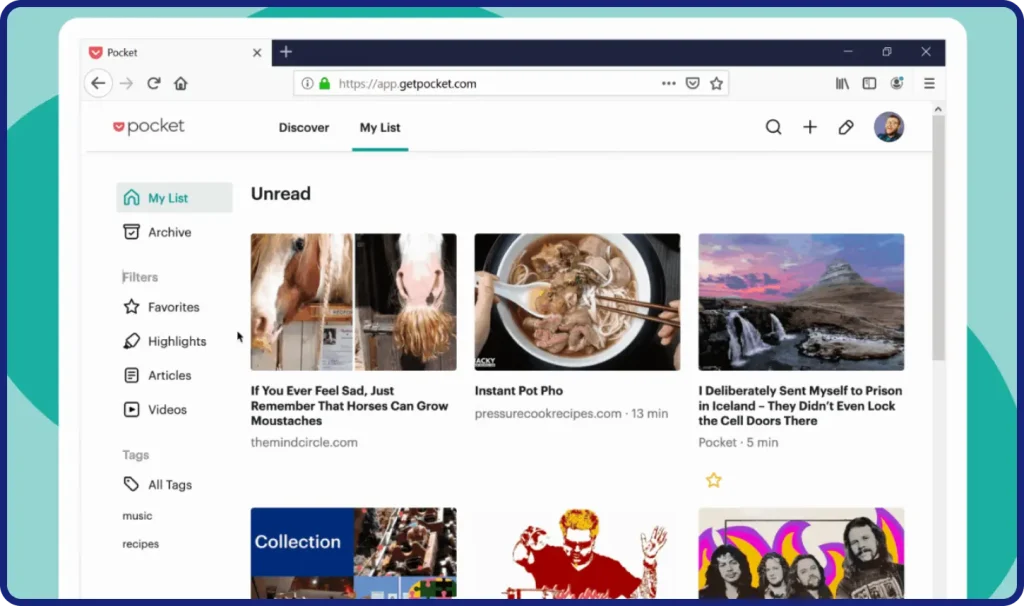Click the themindcircle.com source link
Screen dimensions: 1024x606
coord(304,442)
